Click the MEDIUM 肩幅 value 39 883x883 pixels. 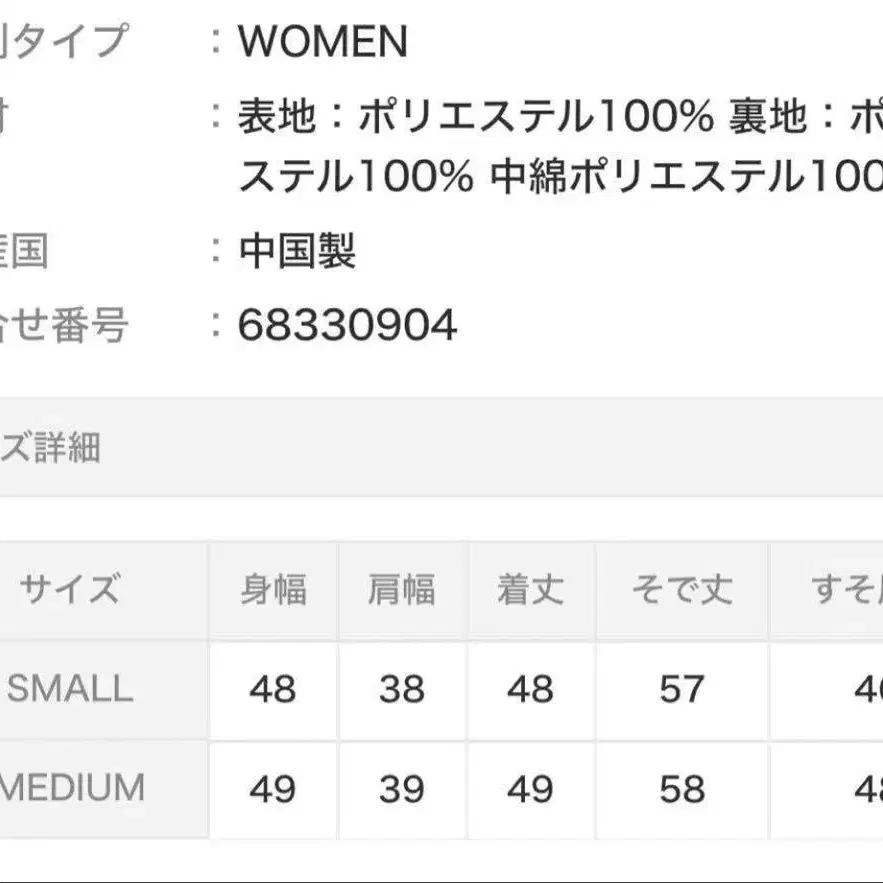click(401, 790)
